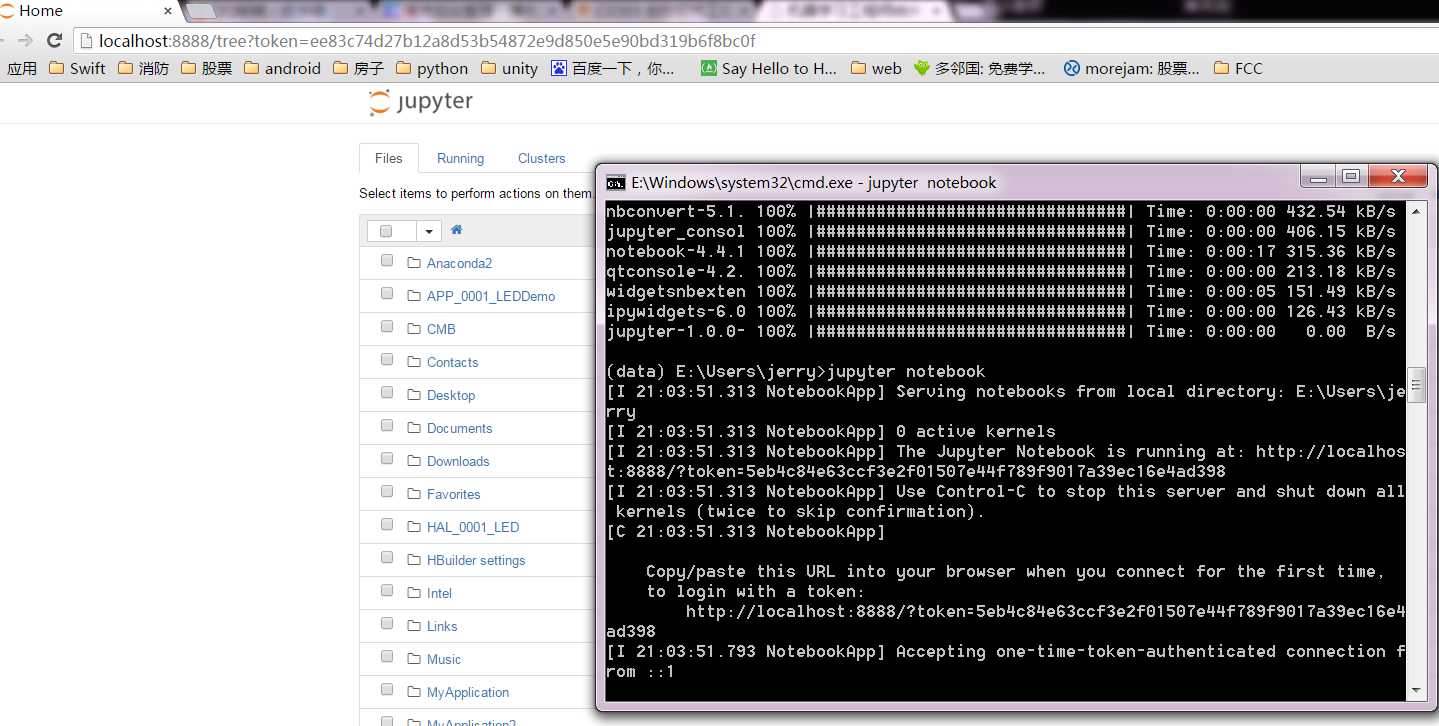Switch to the Files tab
Screen dimensions: 1439x726
[389, 158]
